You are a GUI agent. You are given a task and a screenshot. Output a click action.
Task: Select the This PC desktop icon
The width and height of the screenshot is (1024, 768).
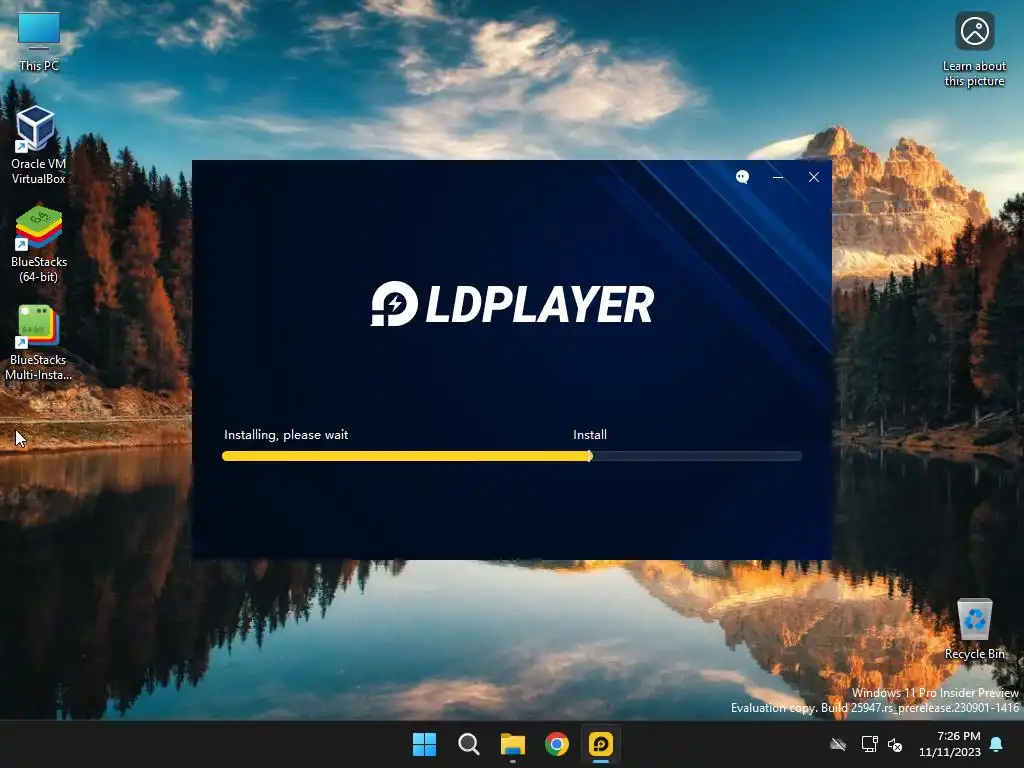(39, 41)
